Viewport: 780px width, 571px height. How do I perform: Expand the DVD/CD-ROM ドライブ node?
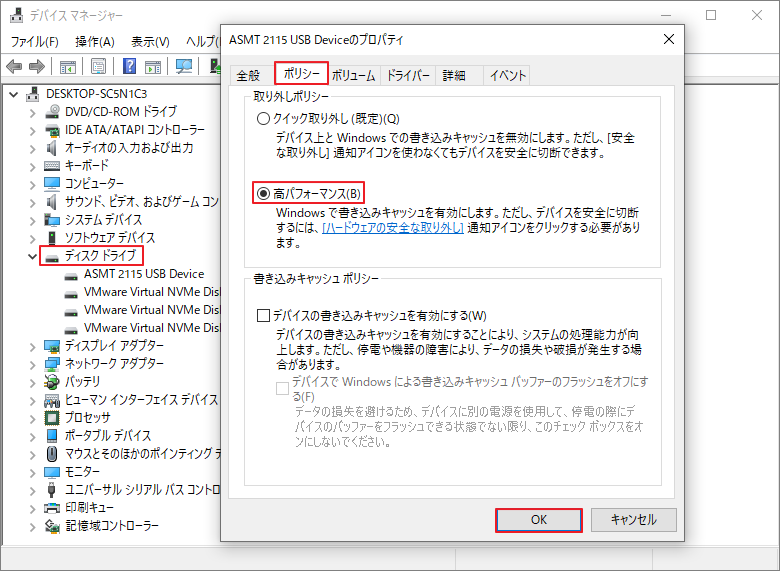point(32,113)
